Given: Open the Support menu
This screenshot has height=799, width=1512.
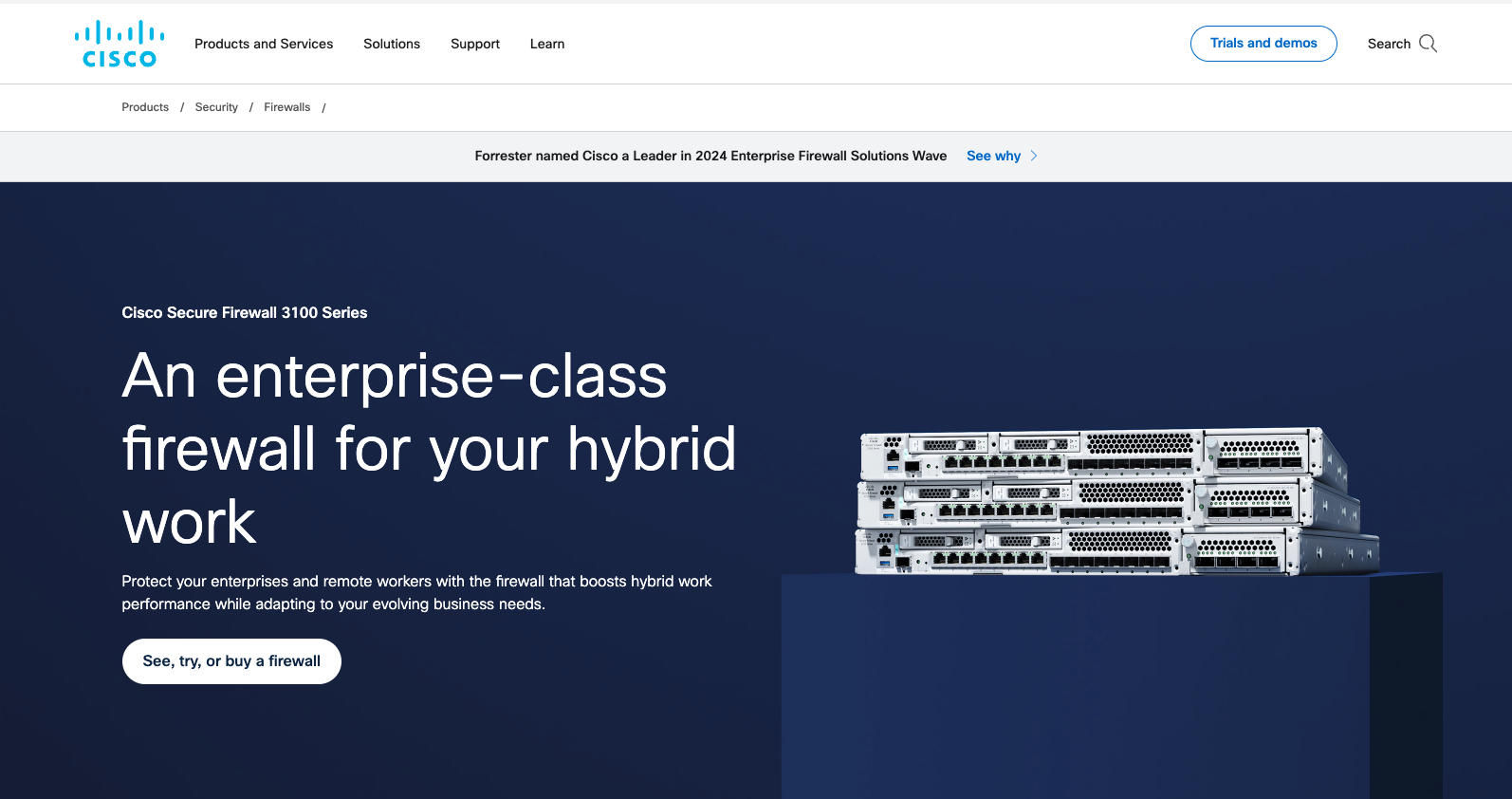Looking at the screenshot, I should point(475,44).
